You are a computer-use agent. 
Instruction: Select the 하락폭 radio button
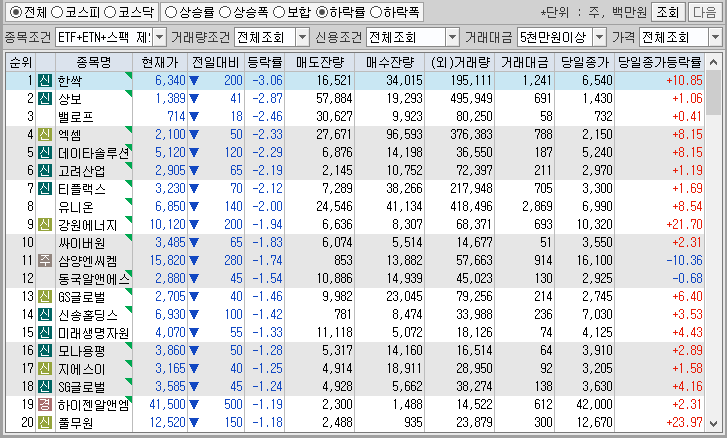376,13
